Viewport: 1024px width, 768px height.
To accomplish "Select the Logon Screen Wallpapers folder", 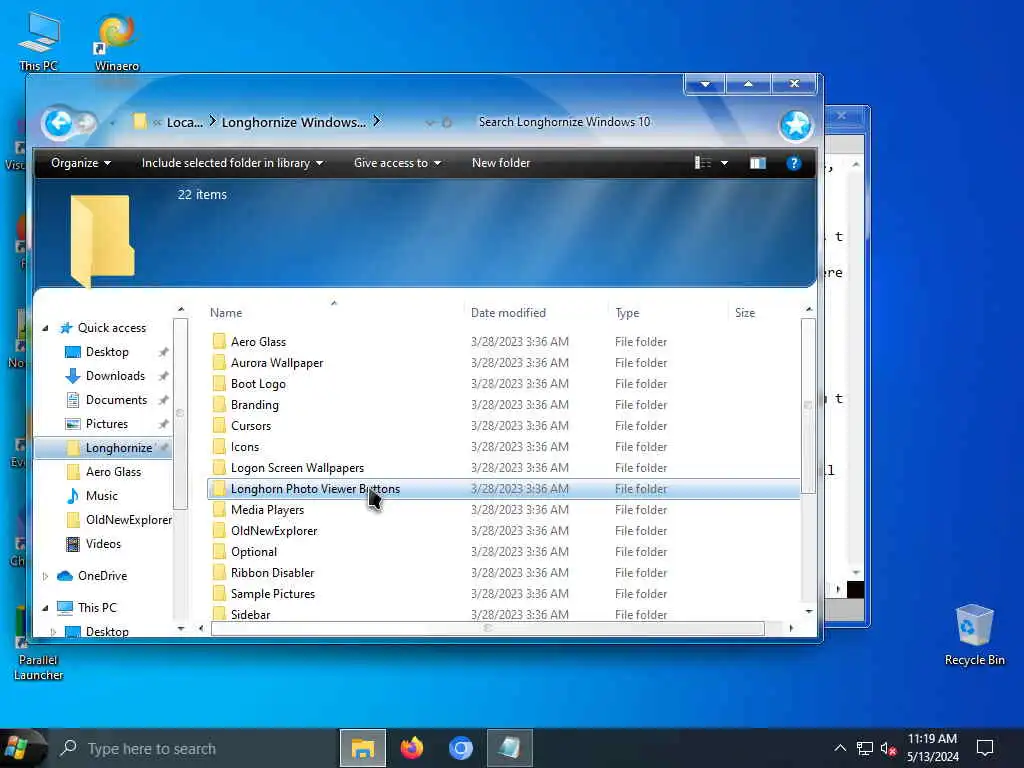I will 297,468.
